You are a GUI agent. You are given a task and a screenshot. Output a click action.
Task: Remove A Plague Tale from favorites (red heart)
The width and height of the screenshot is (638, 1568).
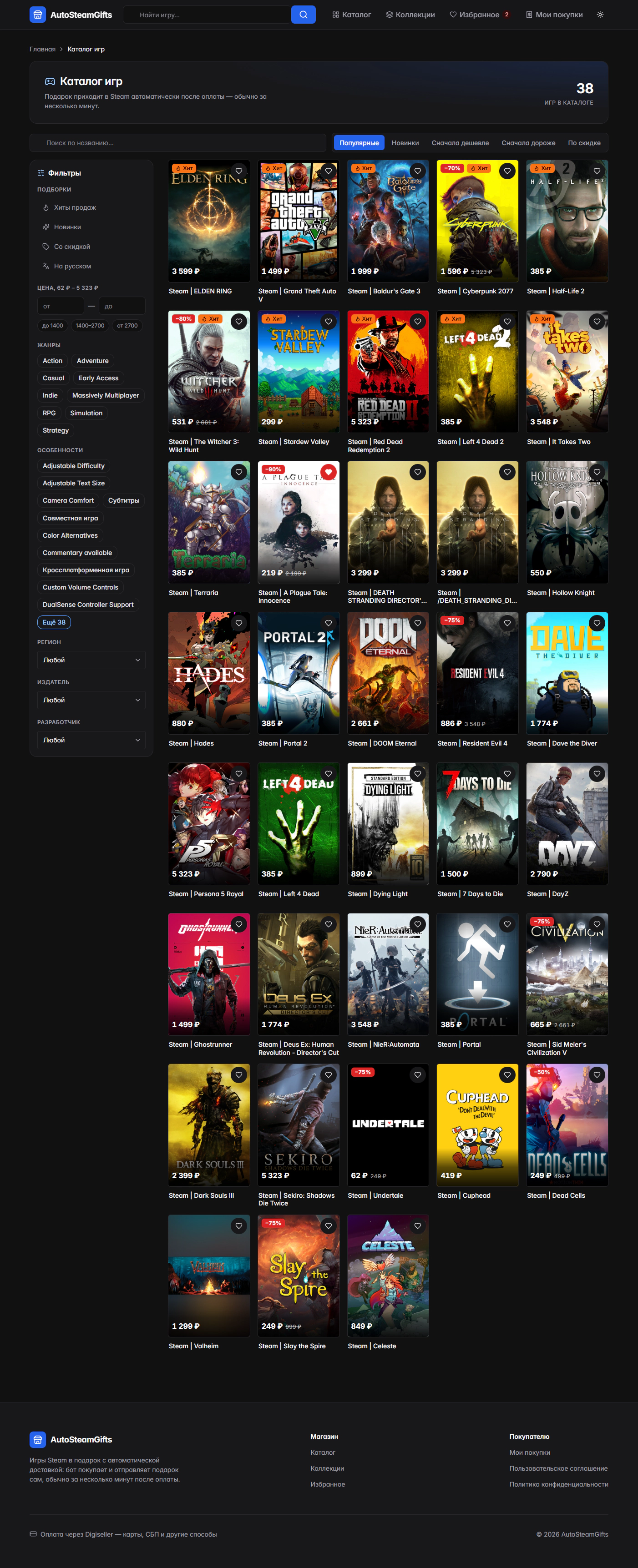[x=329, y=472]
